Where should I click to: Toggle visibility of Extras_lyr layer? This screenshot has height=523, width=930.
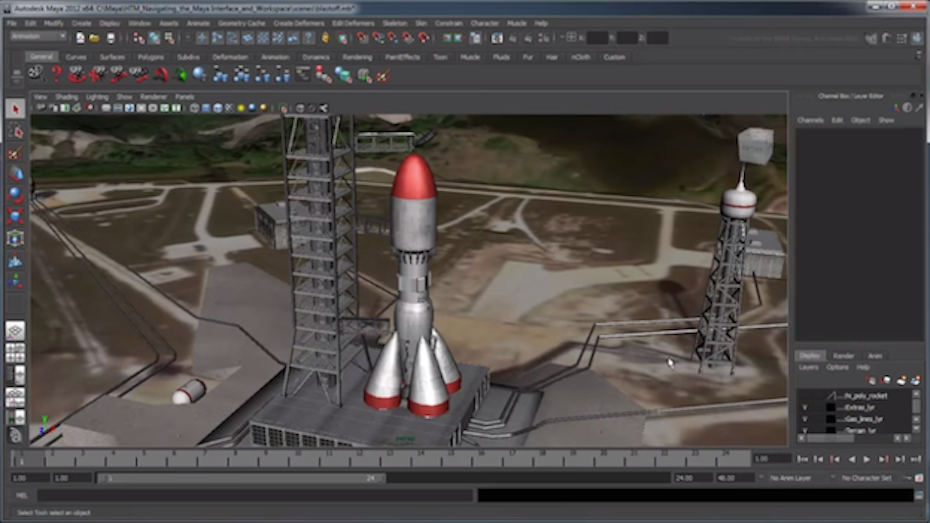pos(804,408)
